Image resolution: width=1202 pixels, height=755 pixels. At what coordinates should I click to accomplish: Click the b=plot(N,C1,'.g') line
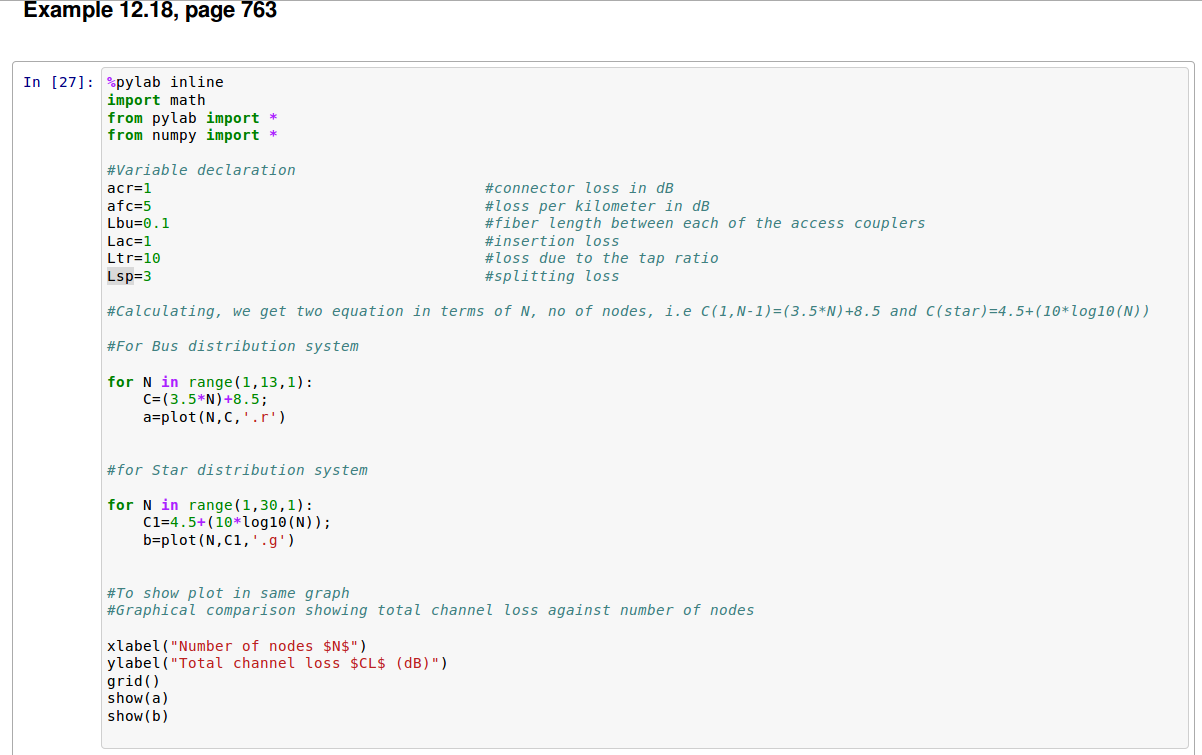pos(218,540)
